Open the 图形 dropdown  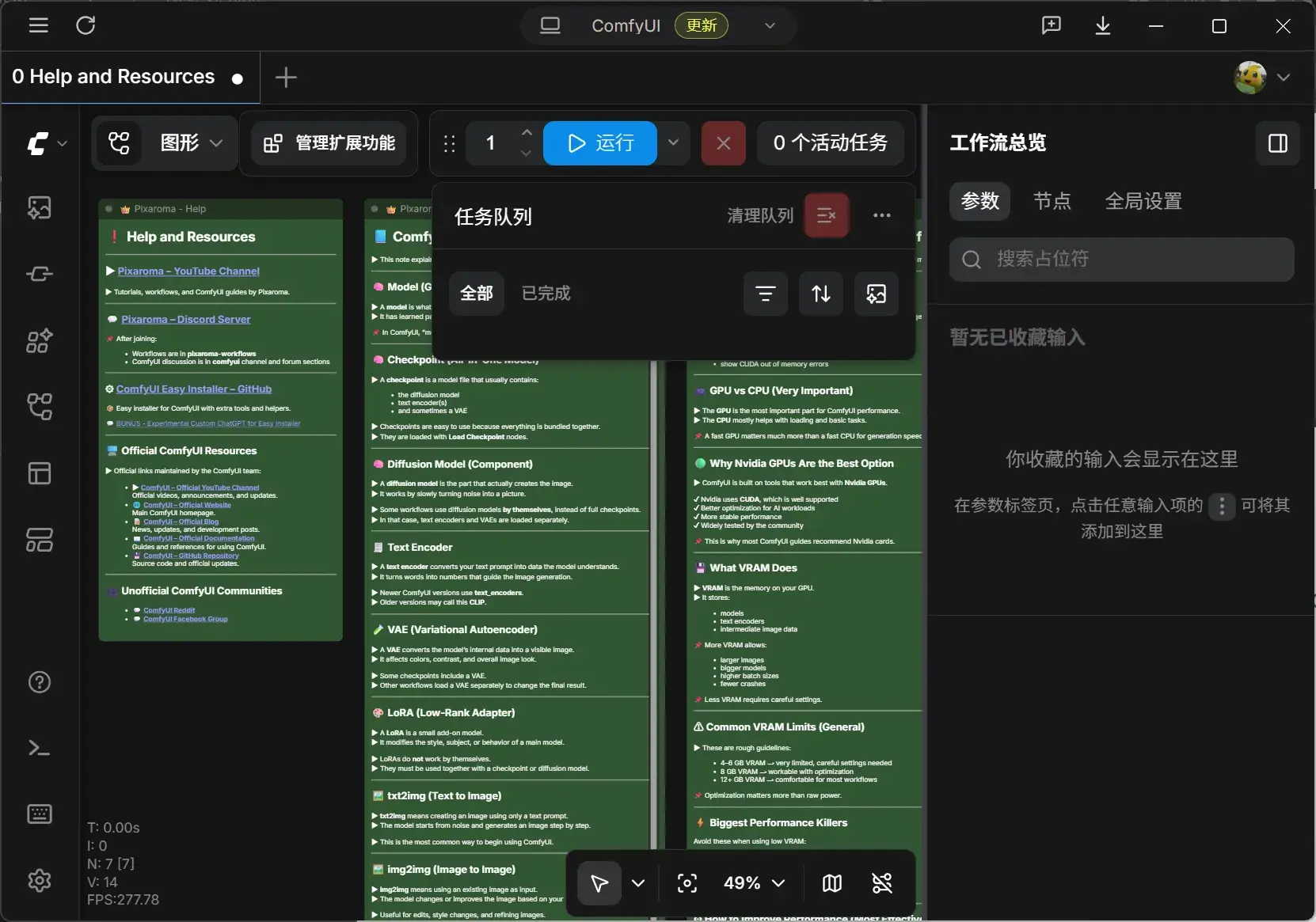click(x=191, y=143)
